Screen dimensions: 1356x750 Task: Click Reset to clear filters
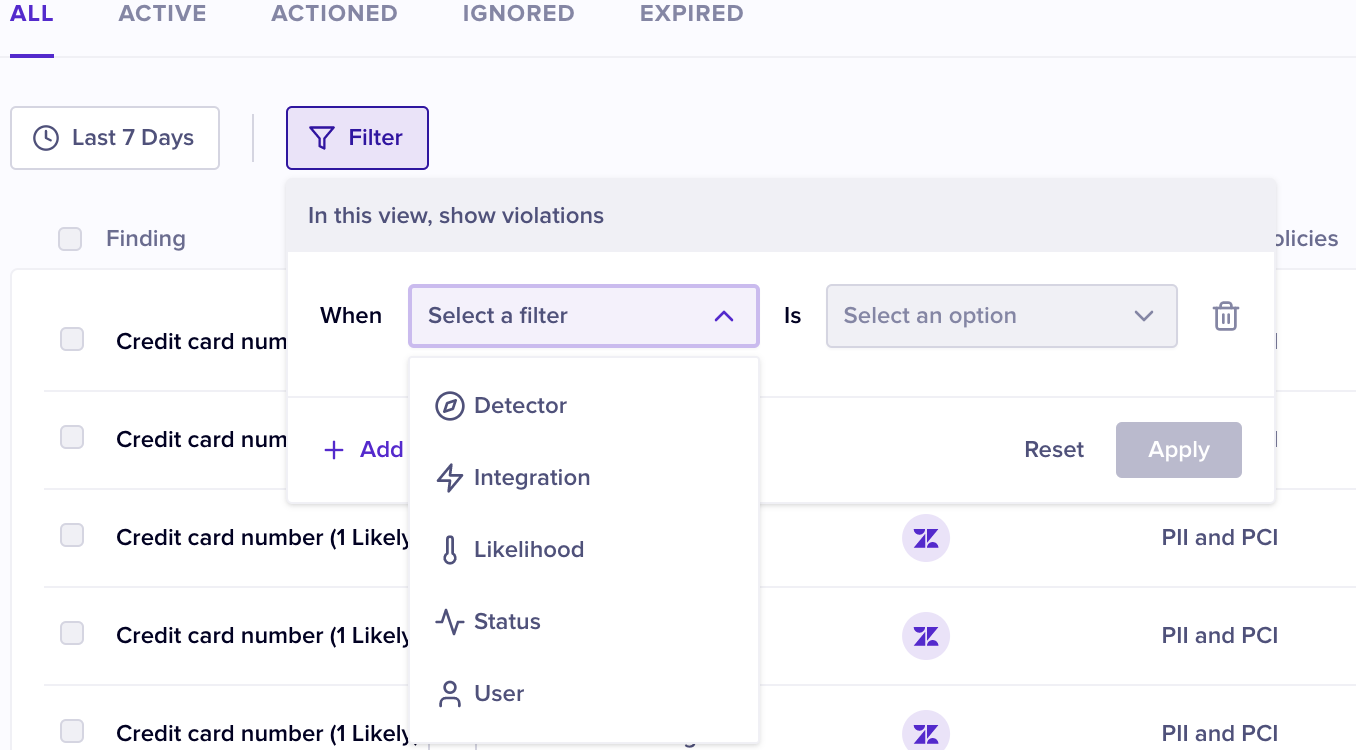pos(1054,450)
